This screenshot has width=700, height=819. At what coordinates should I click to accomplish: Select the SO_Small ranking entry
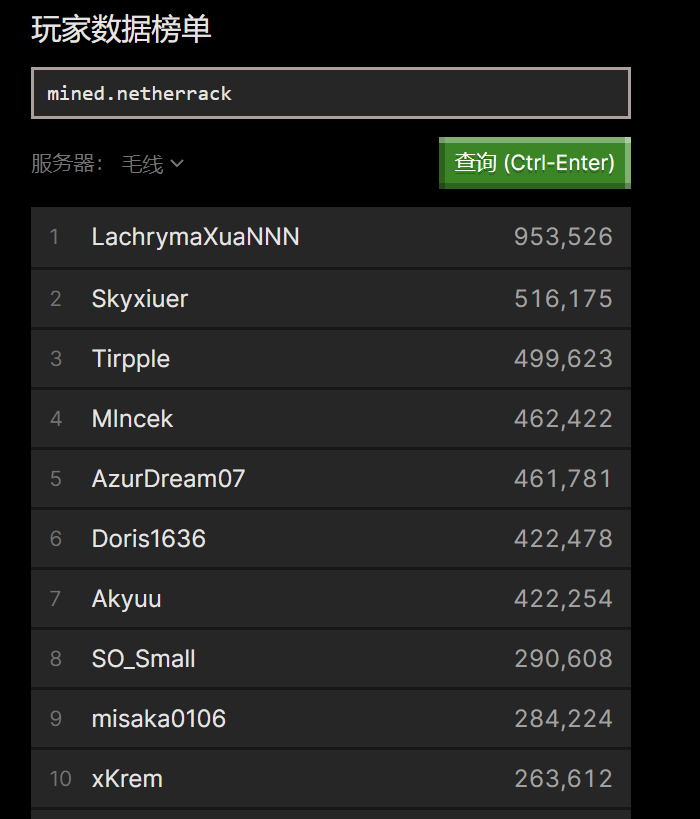(x=331, y=659)
